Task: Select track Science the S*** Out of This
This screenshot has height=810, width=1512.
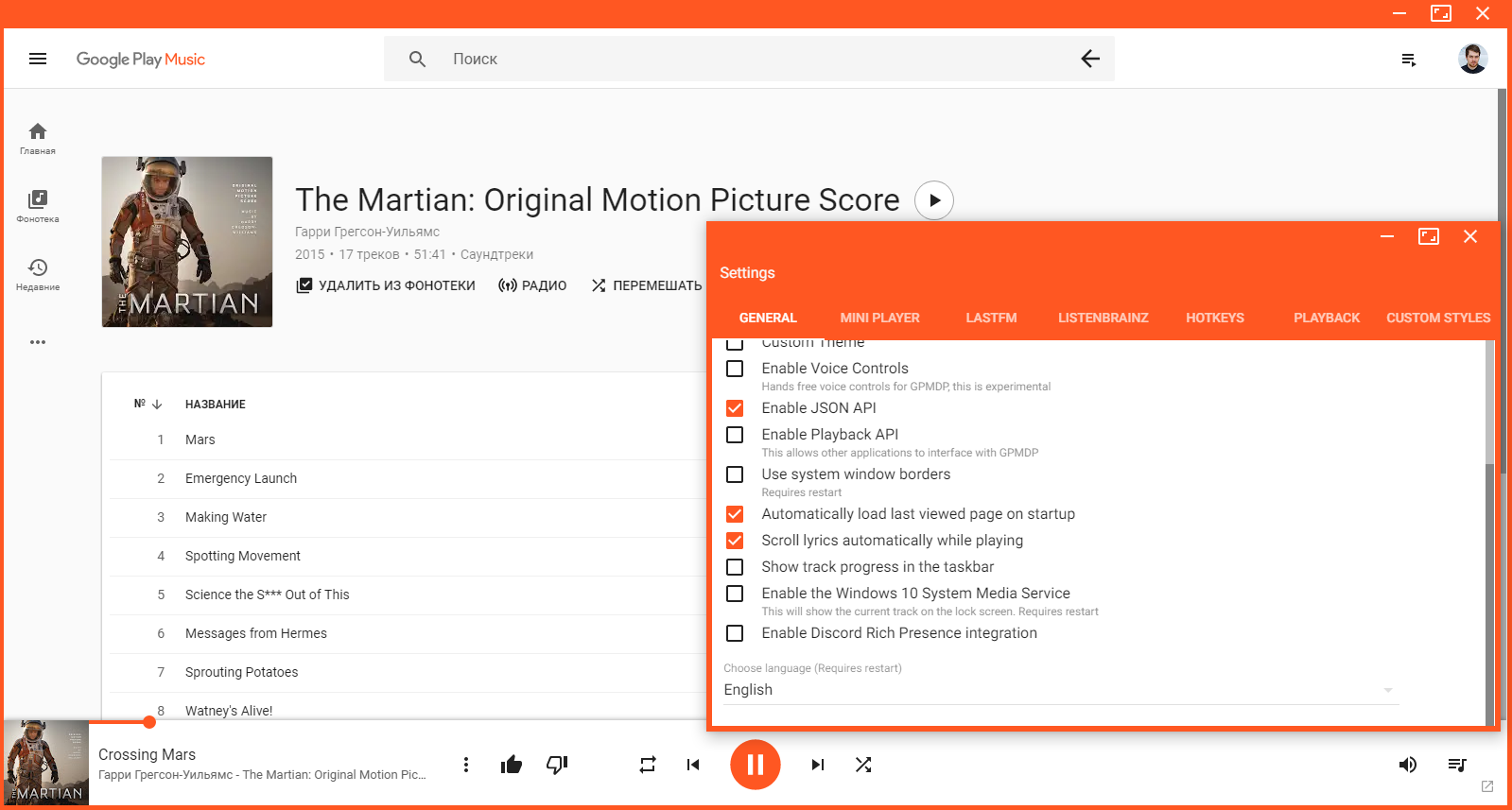Action: click(268, 595)
